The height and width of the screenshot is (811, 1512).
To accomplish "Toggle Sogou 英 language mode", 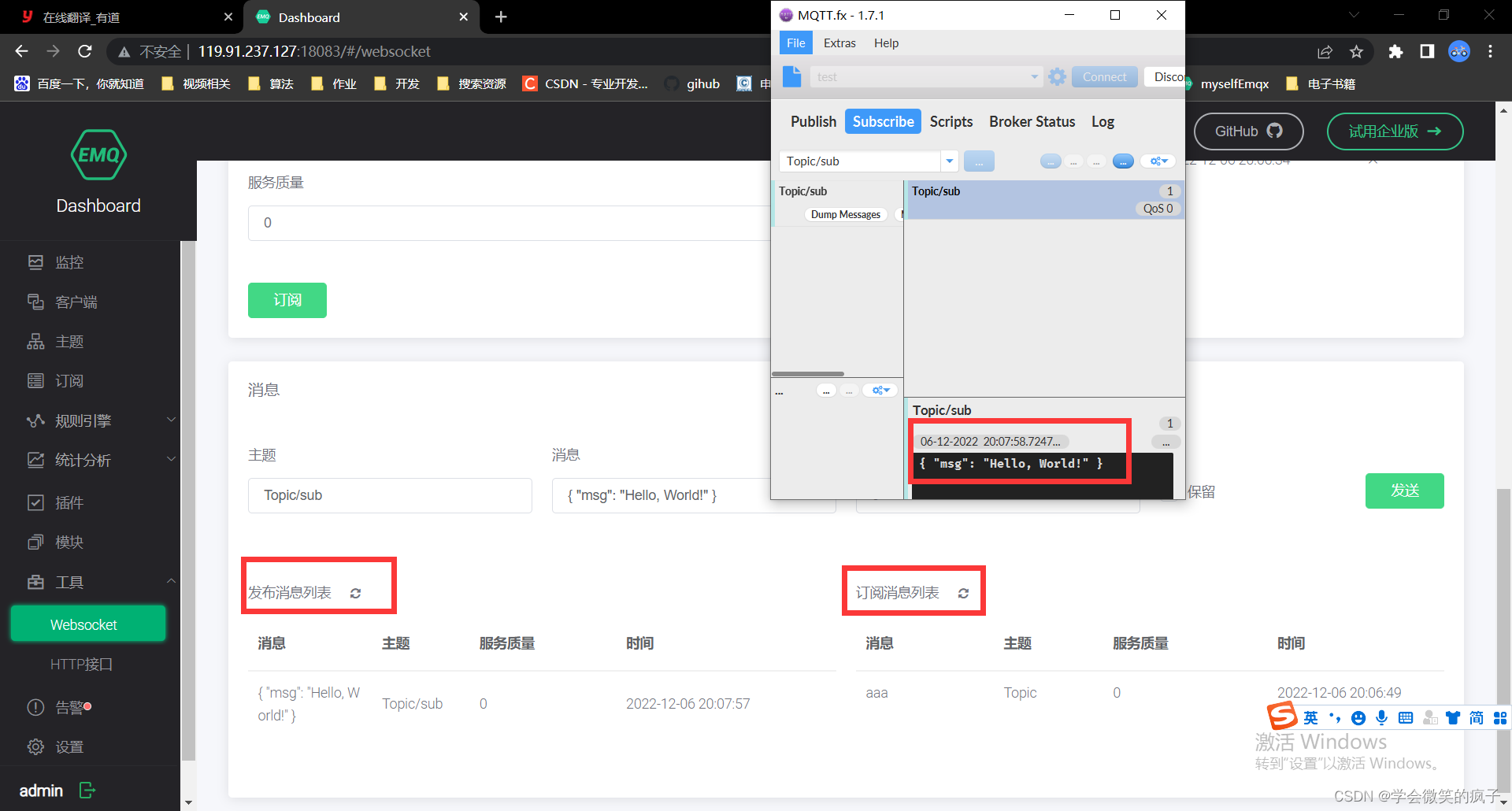I will click(x=1310, y=717).
